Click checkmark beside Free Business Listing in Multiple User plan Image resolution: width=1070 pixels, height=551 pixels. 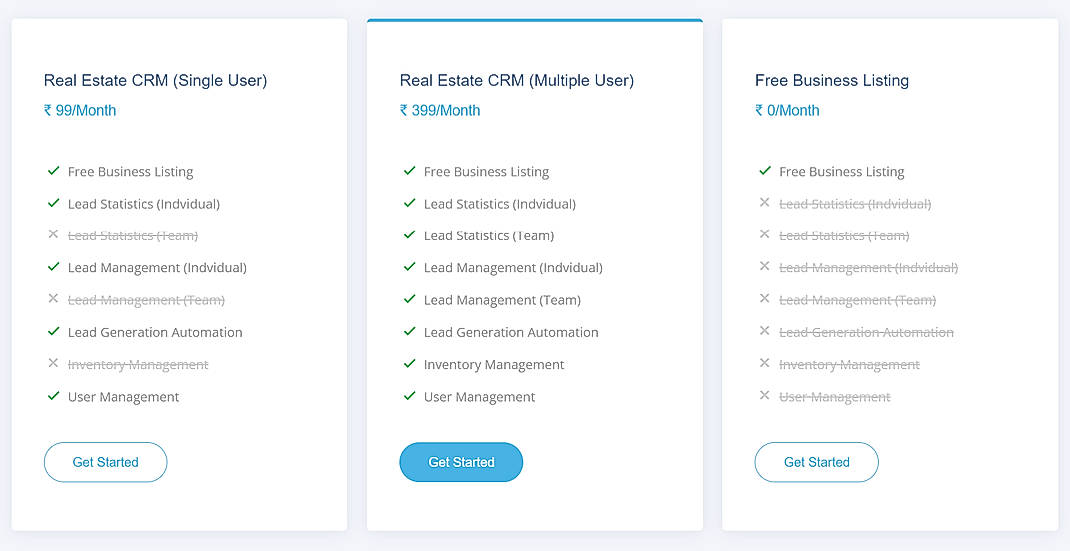pos(409,171)
